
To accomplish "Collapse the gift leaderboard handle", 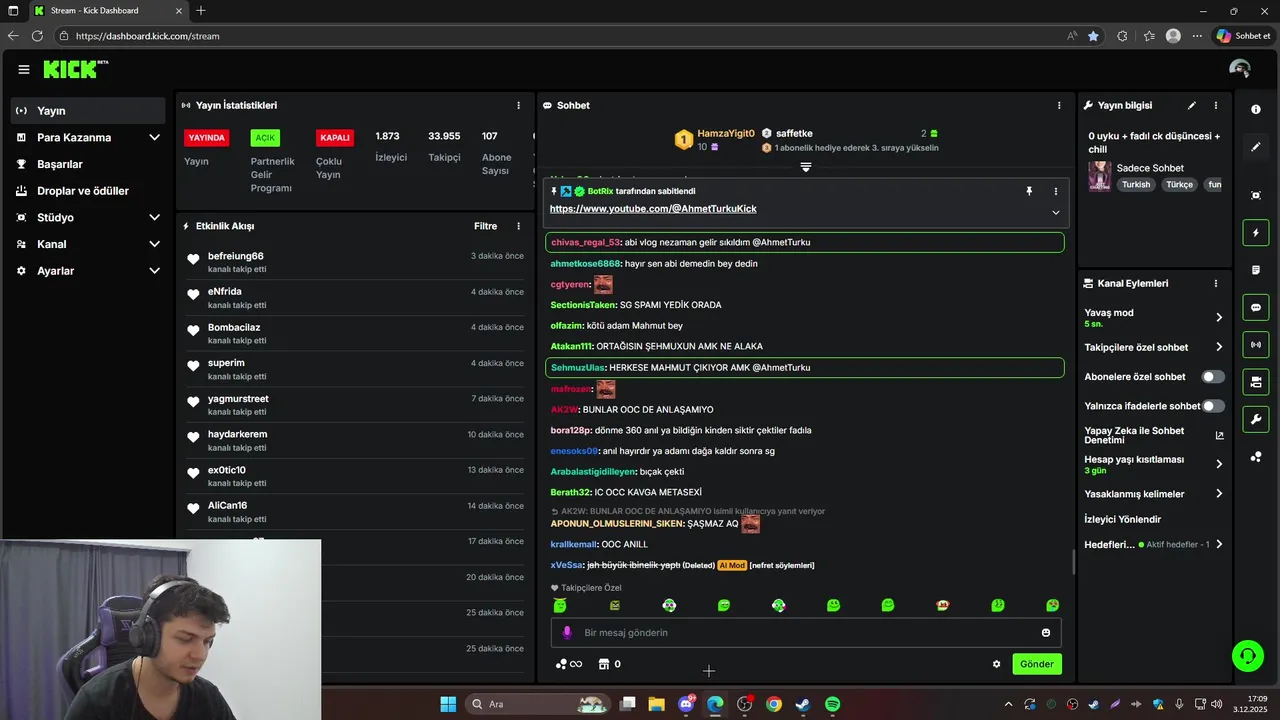I will pyautogui.click(x=805, y=167).
